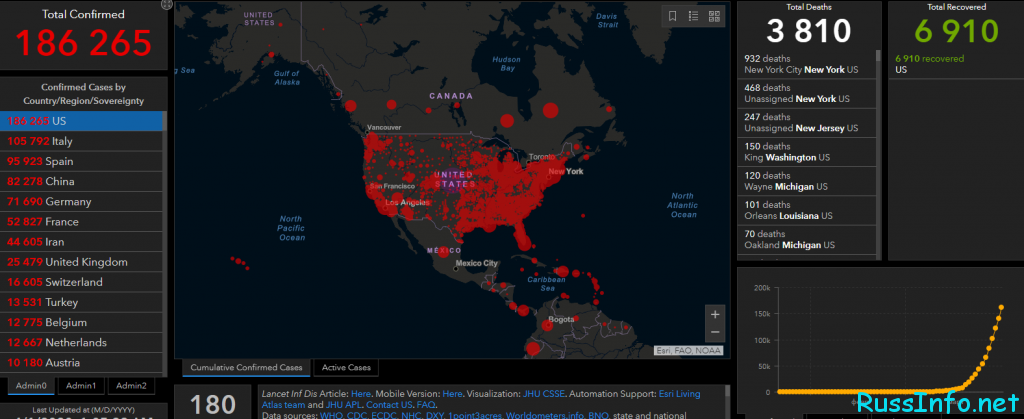Open the map bookmarks icon
The width and height of the screenshot is (1024, 419).
pyautogui.click(x=672, y=16)
